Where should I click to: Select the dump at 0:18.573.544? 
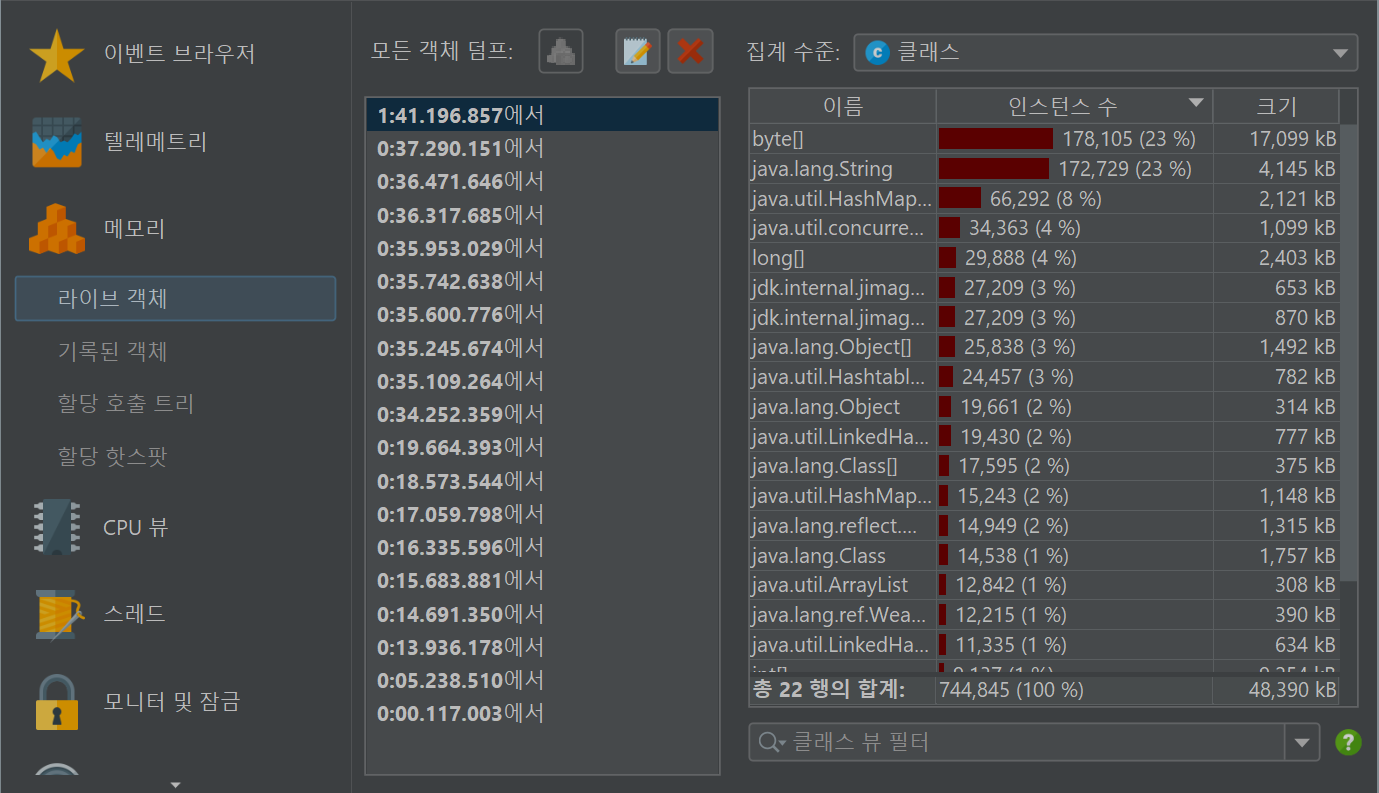pos(542,481)
